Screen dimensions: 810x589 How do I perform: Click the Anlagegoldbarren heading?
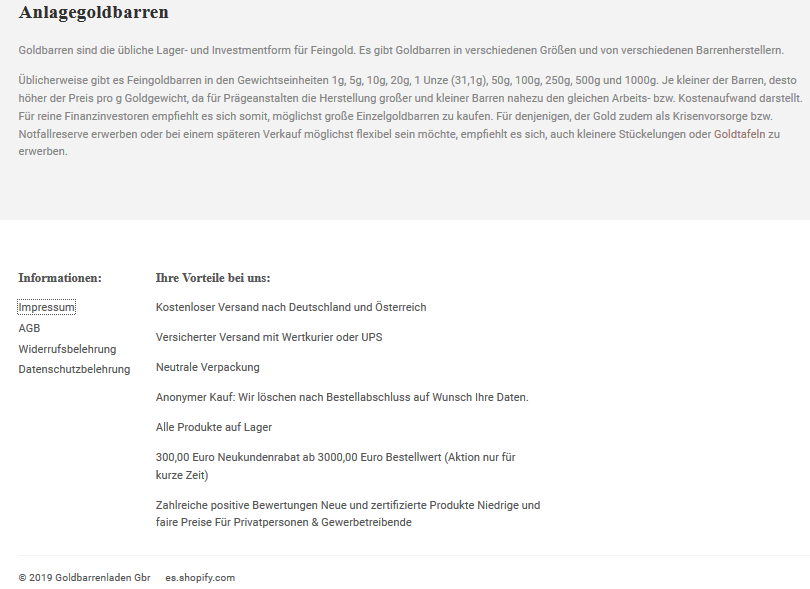tap(93, 13)
